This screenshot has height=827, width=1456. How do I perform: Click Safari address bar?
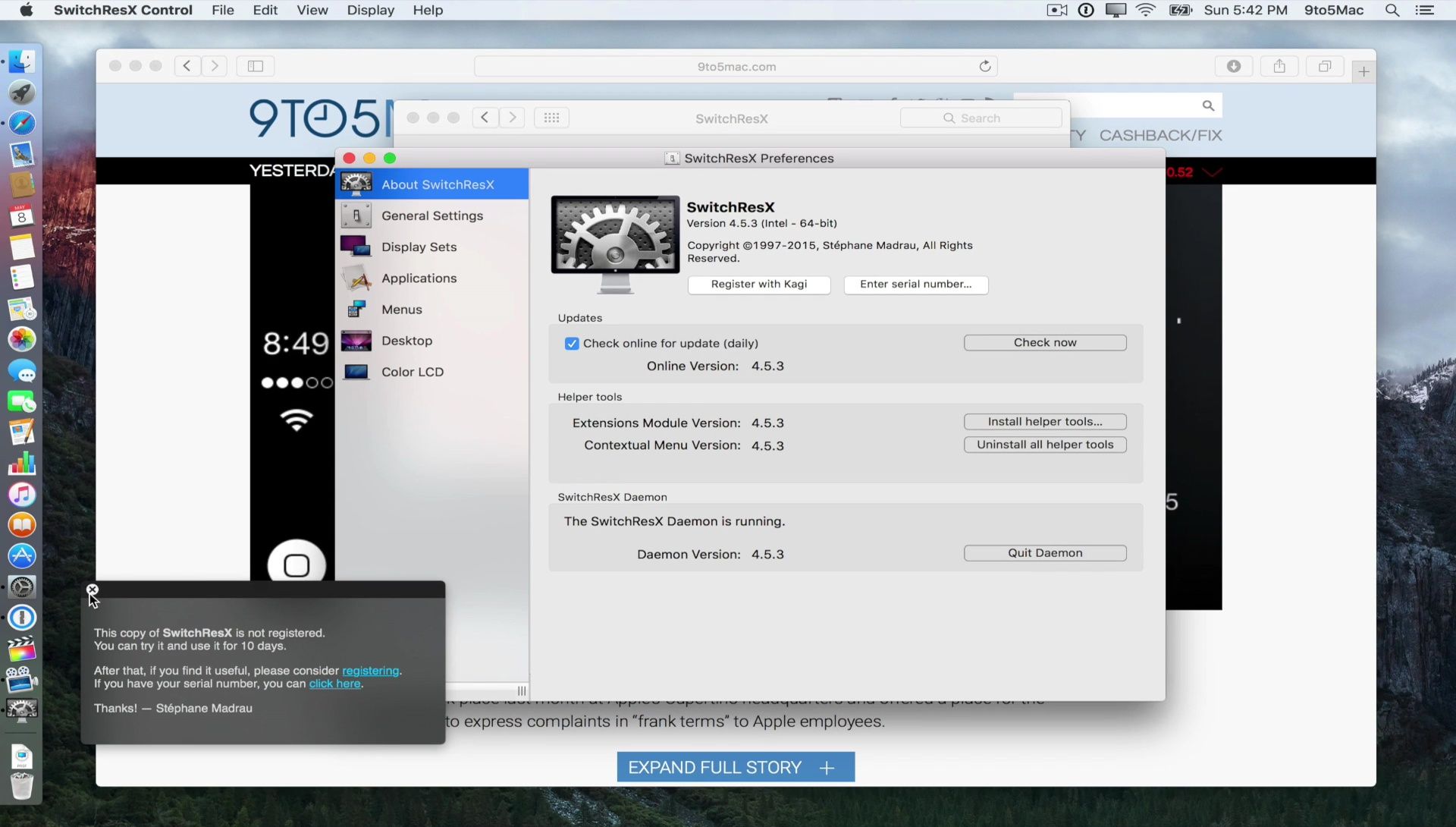(736, 66)
